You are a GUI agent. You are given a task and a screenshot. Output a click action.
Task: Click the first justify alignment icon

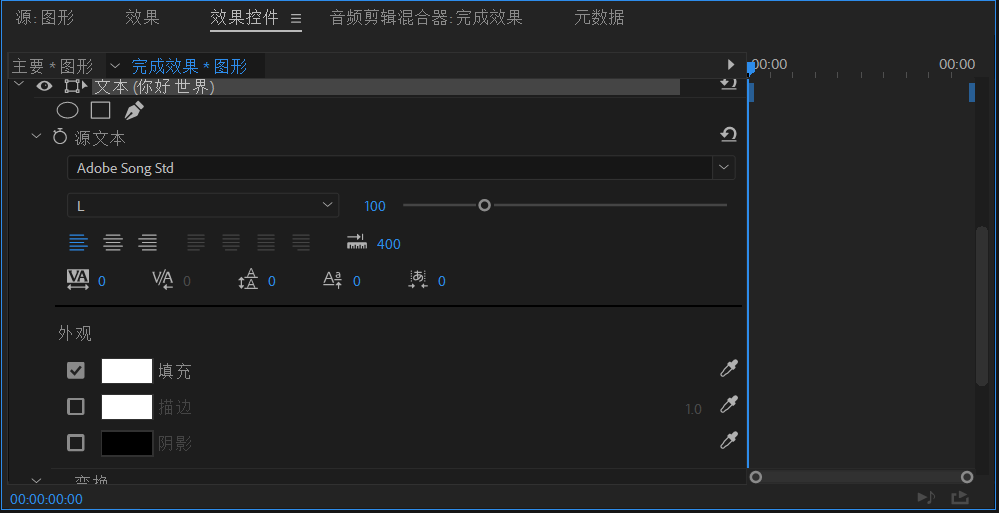click(x=196, y=243)
